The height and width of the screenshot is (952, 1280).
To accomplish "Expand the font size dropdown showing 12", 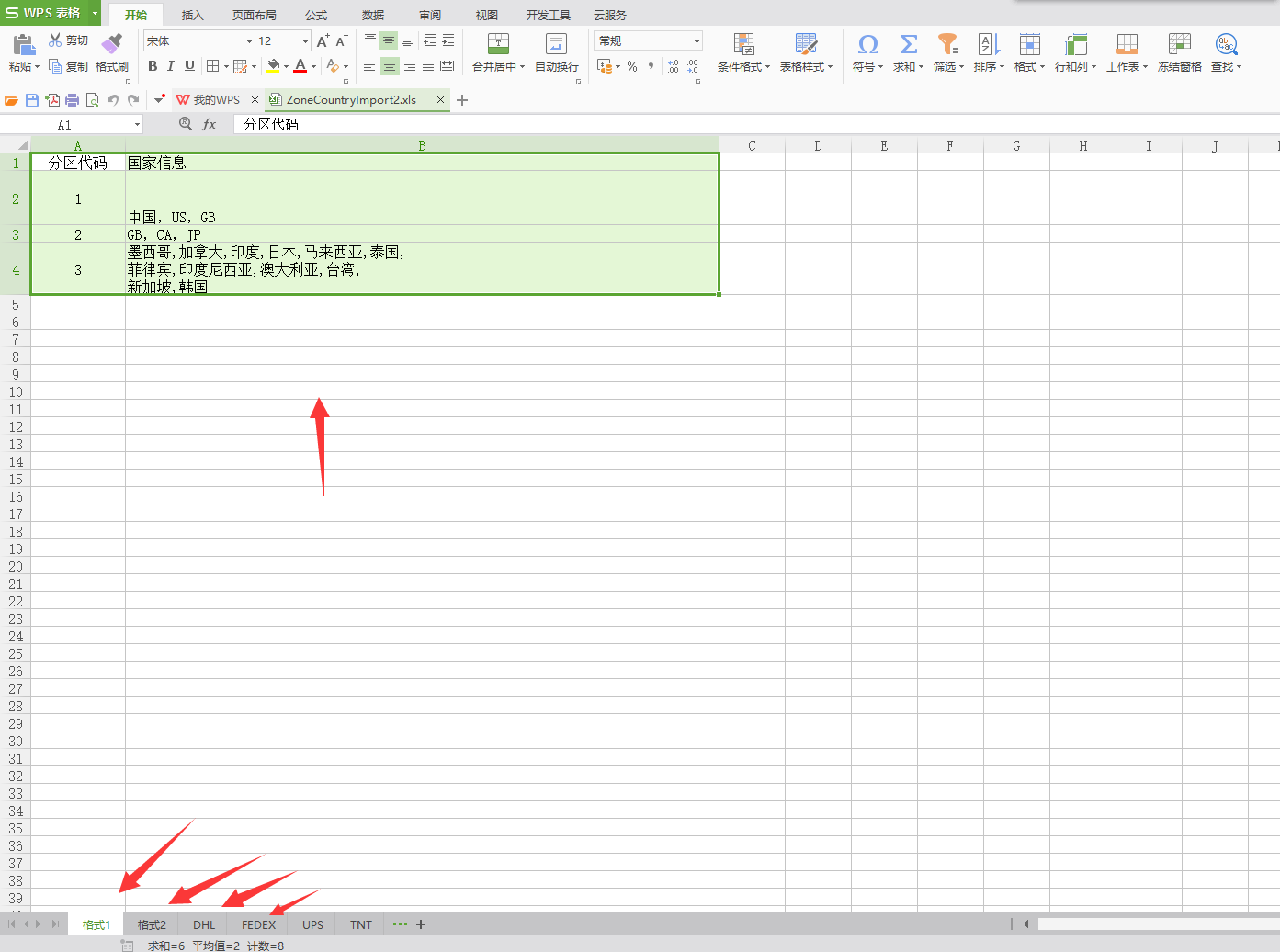I will point(305,41).
